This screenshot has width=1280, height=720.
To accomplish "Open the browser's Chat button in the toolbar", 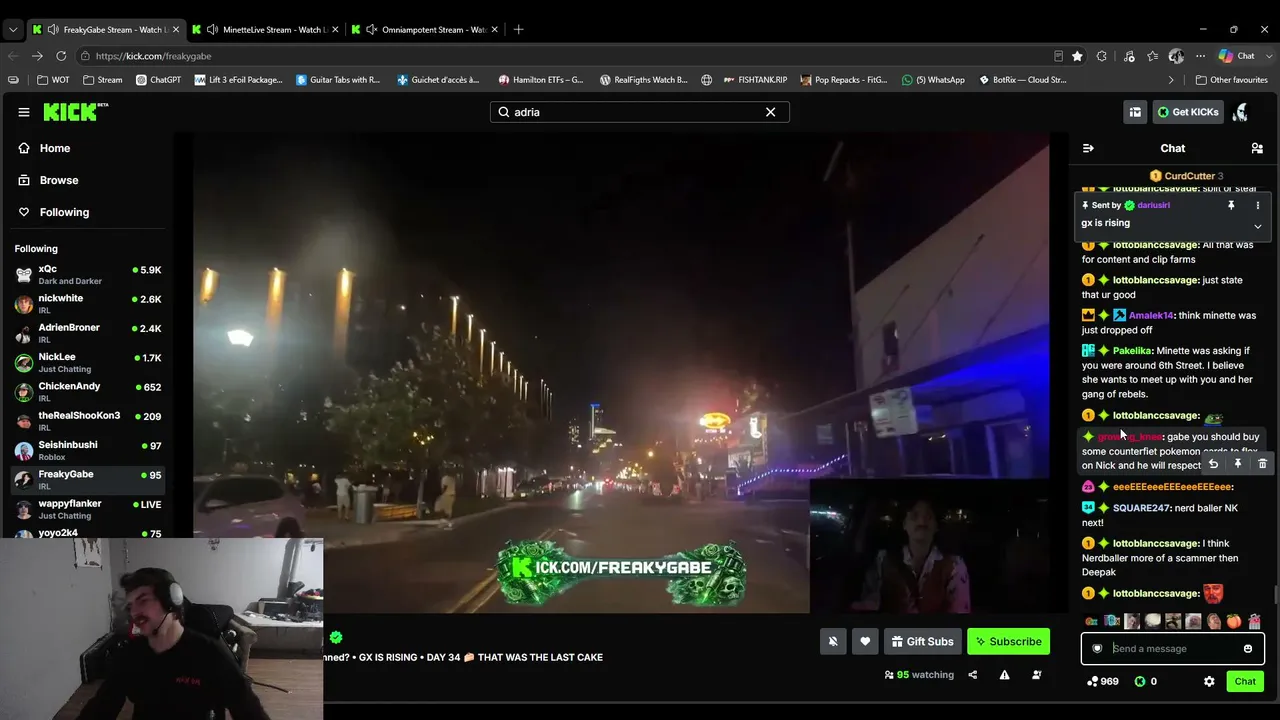I will 1238,56.
